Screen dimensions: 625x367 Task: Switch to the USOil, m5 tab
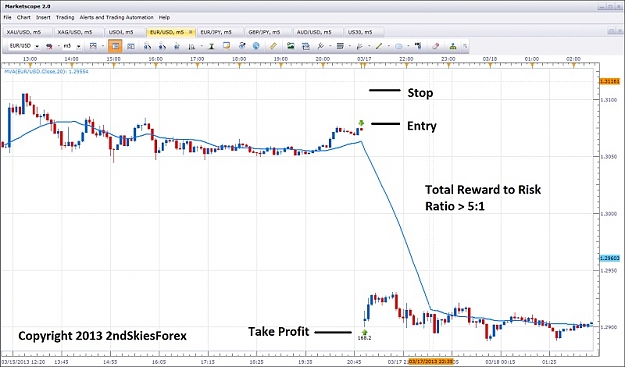(124, 32)
